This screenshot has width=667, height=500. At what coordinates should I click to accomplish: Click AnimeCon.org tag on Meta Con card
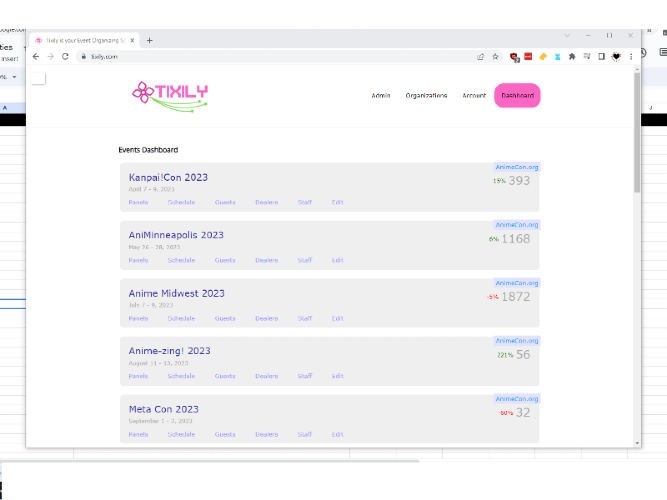coord(517,399)
